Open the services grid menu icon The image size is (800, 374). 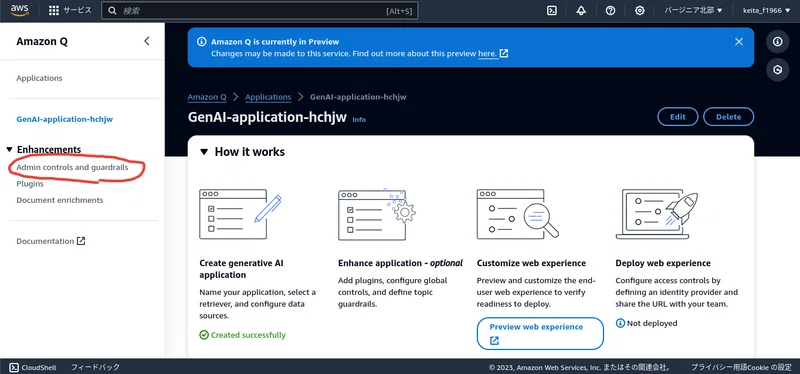click(x=54, y=11)
